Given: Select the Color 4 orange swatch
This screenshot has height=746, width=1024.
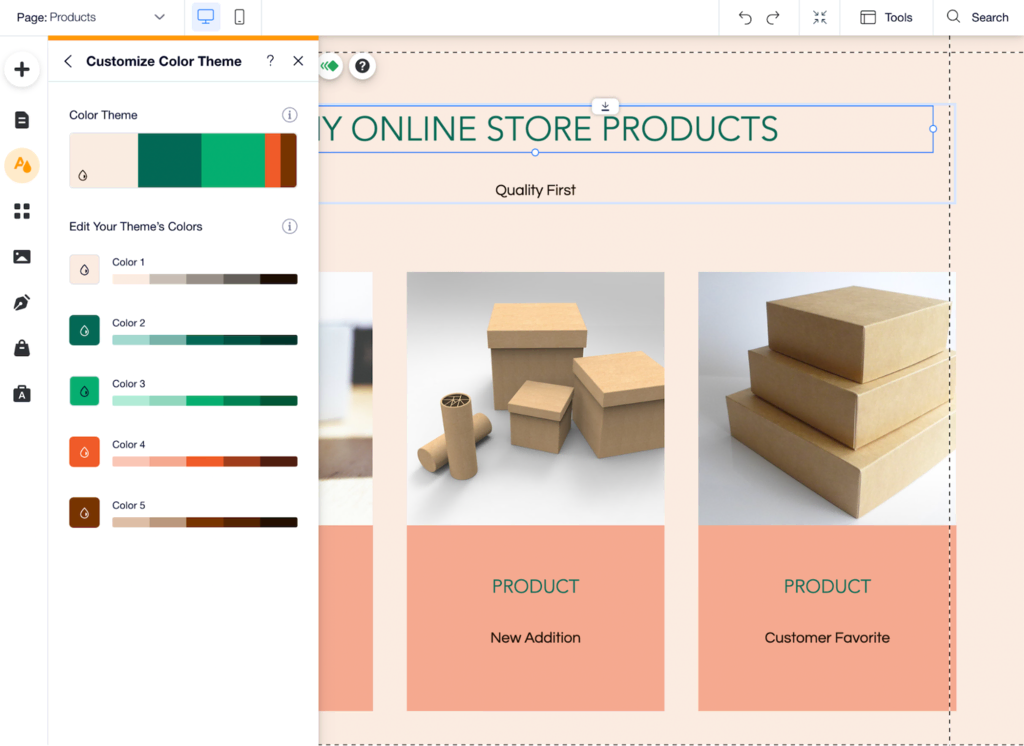Looking at the screenshot, I should (84, 451).
